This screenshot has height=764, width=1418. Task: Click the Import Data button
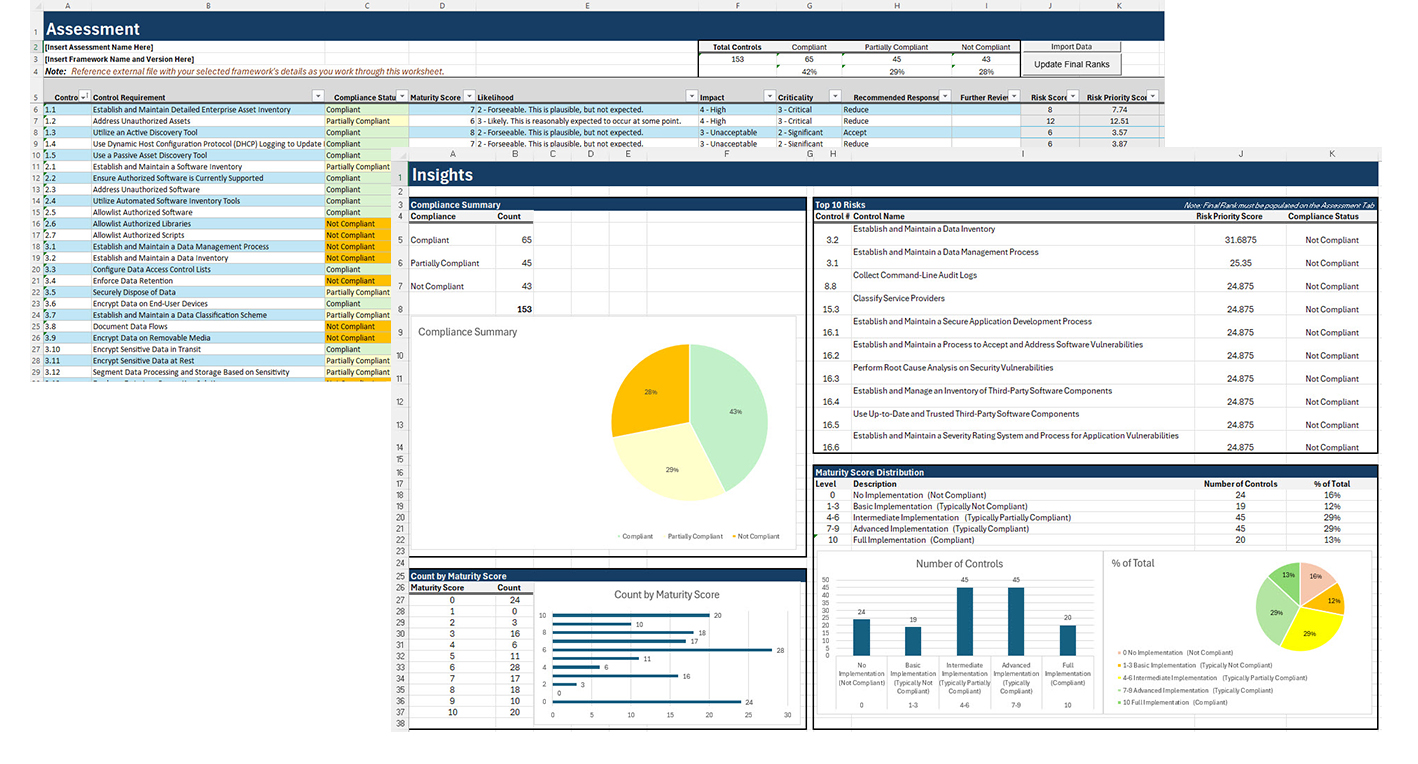point(1071,47)
